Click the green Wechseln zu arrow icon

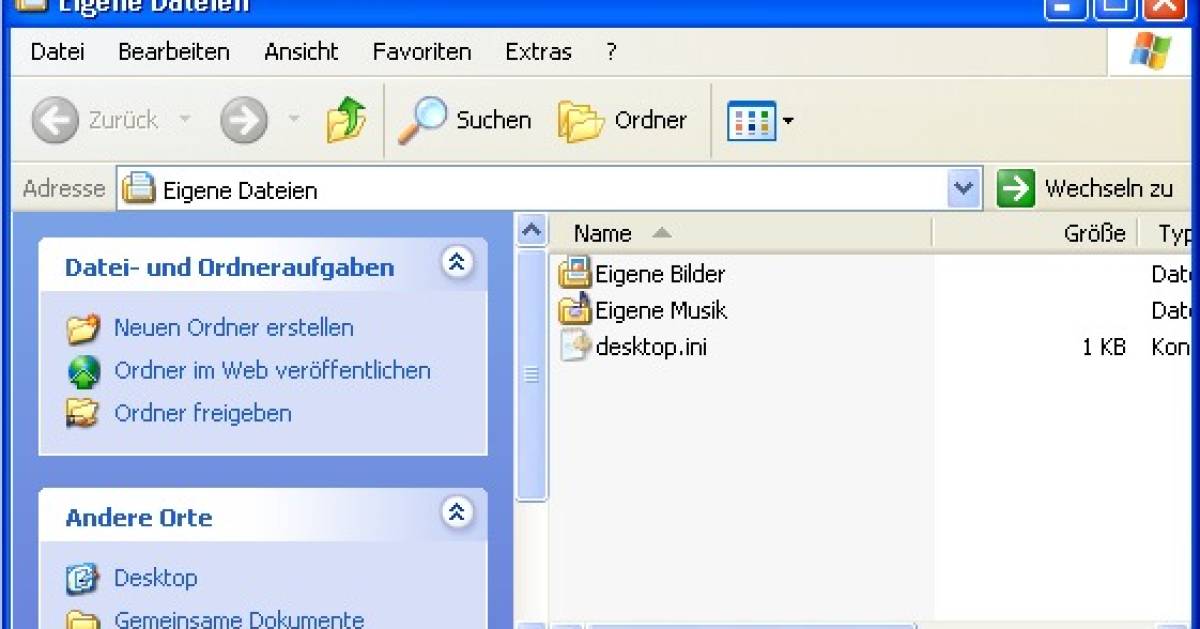click(x=1014, y=188)
